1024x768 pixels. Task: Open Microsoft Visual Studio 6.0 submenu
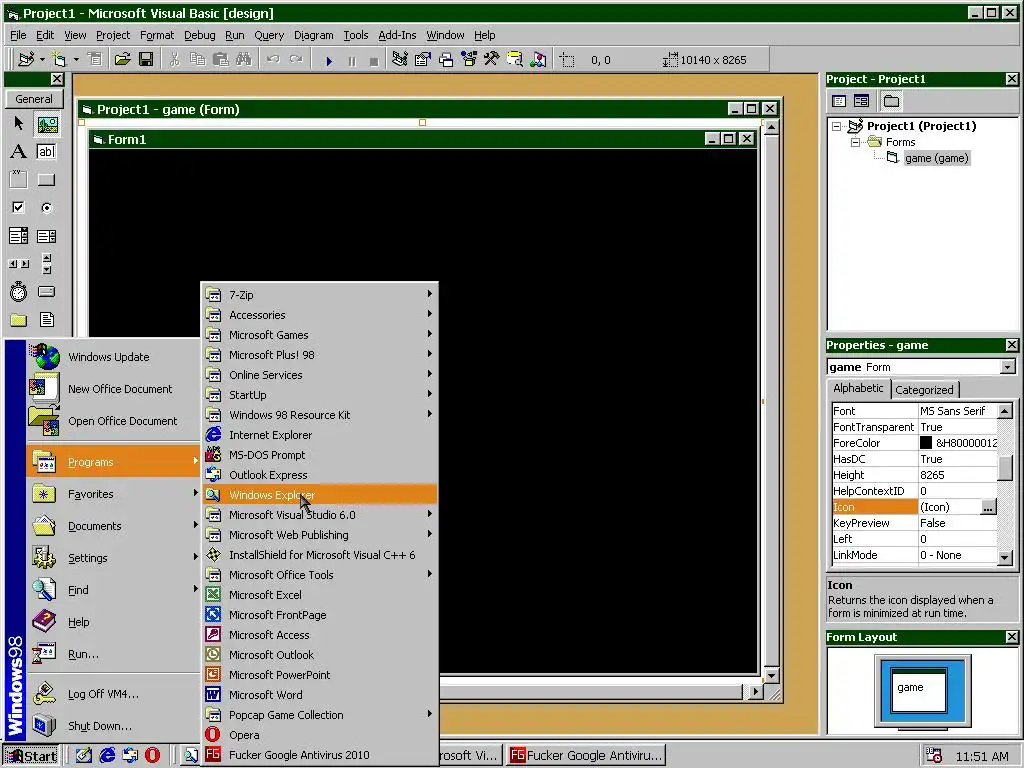coord(319,515)
